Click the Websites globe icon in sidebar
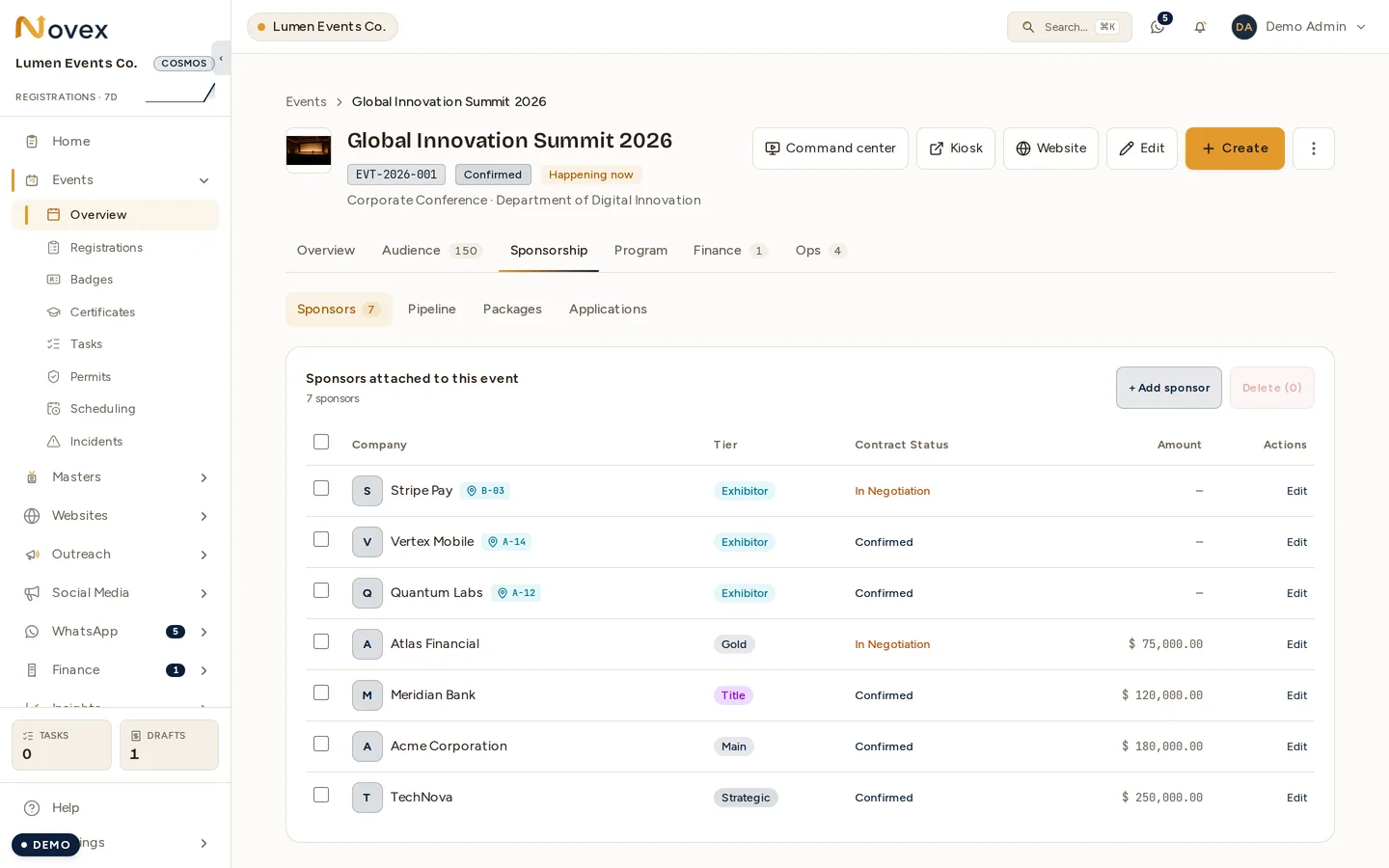This screenshot has width=1389, height=868. 32,516
